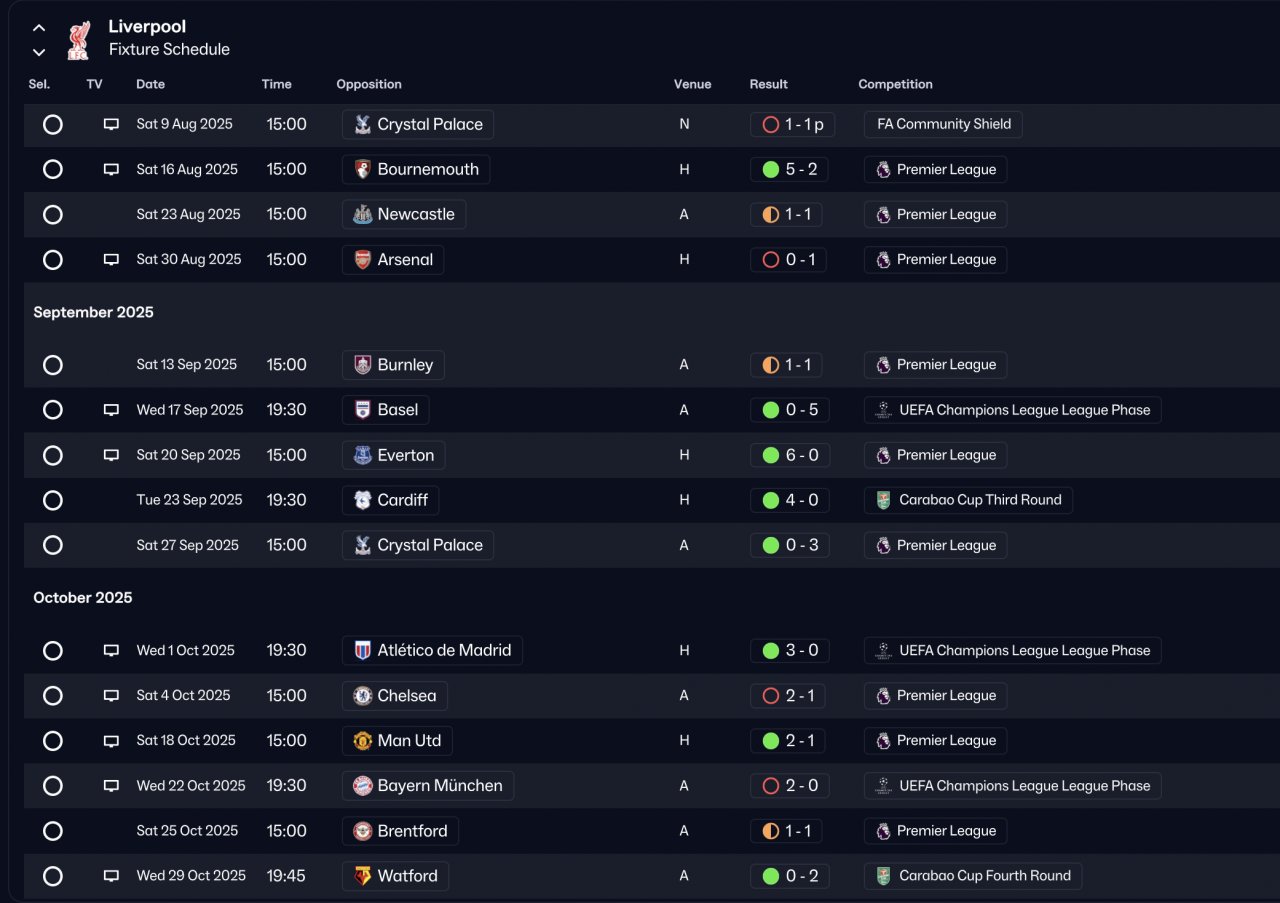Click the Bayern München club badge
Screen dimensions: 1280x903
pos(362,786)
